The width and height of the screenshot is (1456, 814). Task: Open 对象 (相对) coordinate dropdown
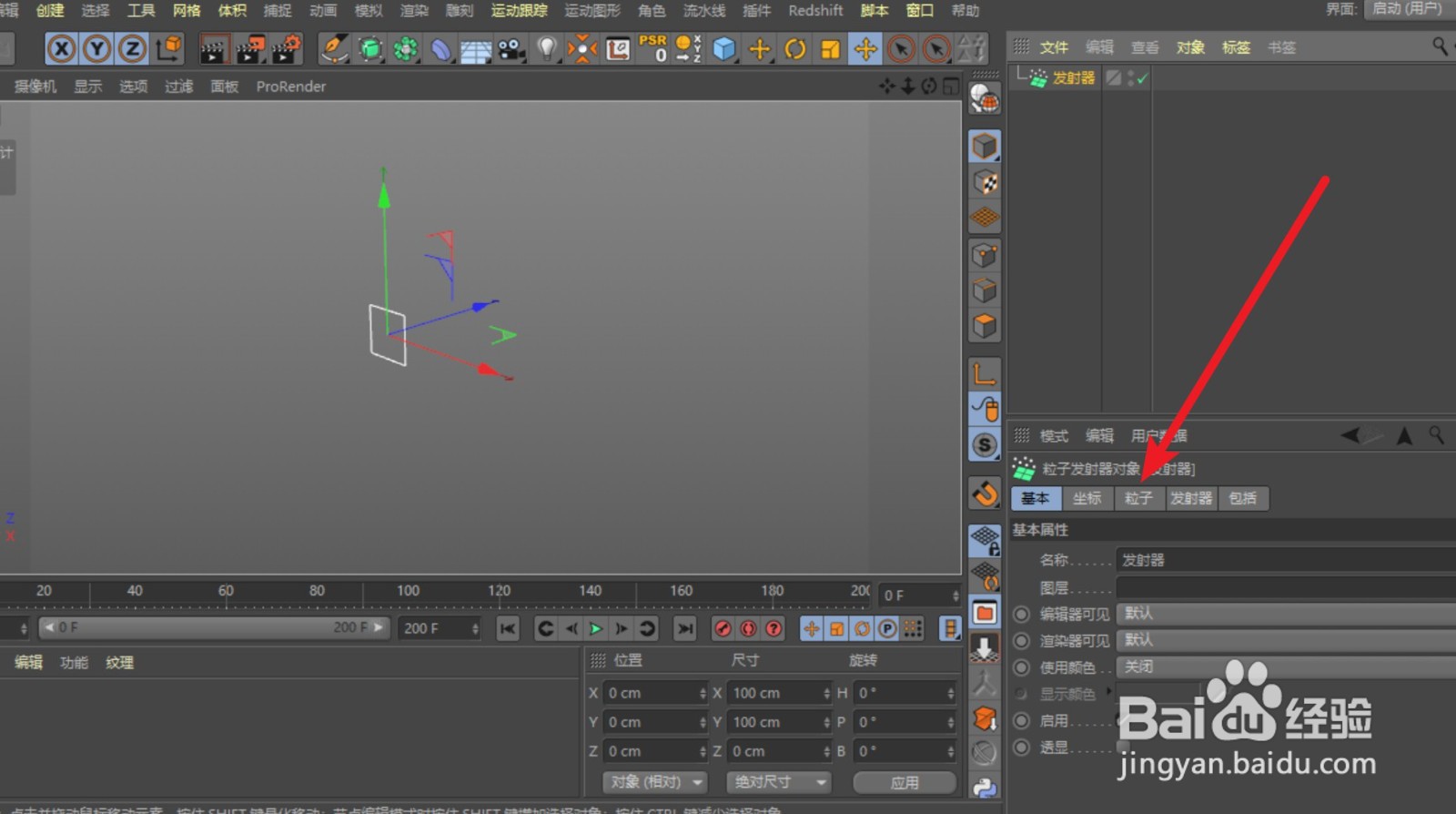[655, 782]
